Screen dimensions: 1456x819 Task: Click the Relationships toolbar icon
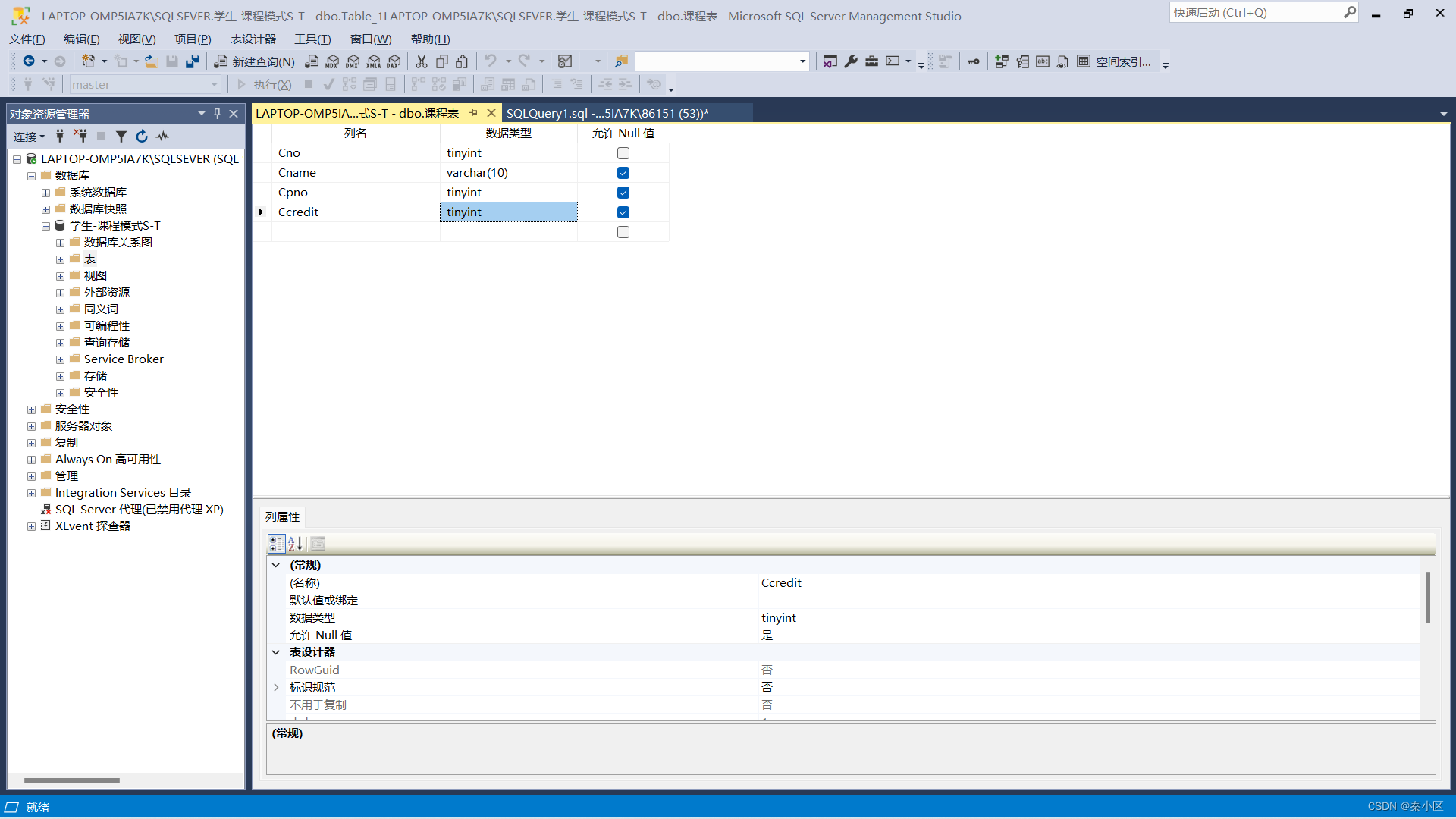pos(1002,61)
